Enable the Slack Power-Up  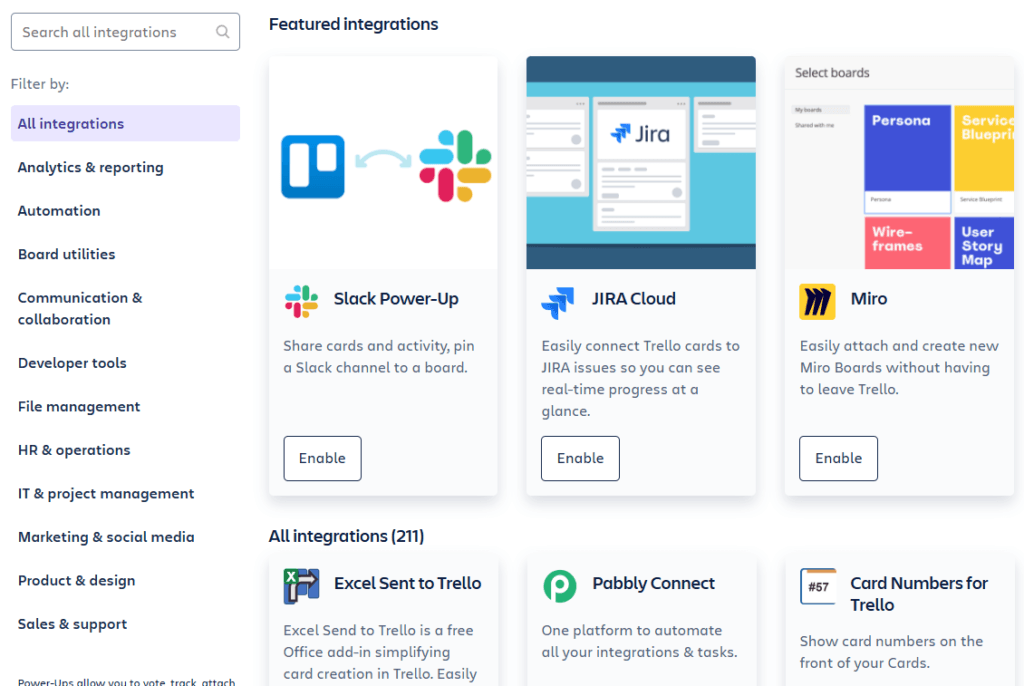323,459
